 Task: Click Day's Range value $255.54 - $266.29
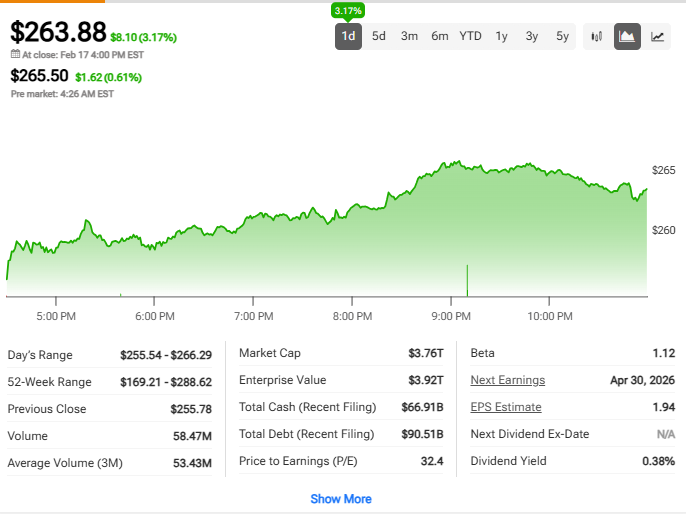point(166,355)
